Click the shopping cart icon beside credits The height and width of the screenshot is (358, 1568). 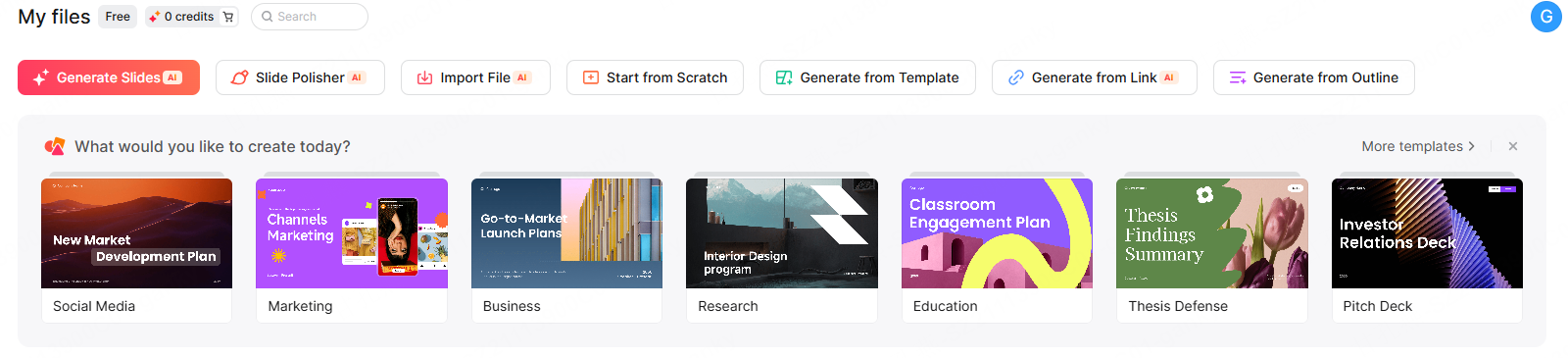coord(228,17)
